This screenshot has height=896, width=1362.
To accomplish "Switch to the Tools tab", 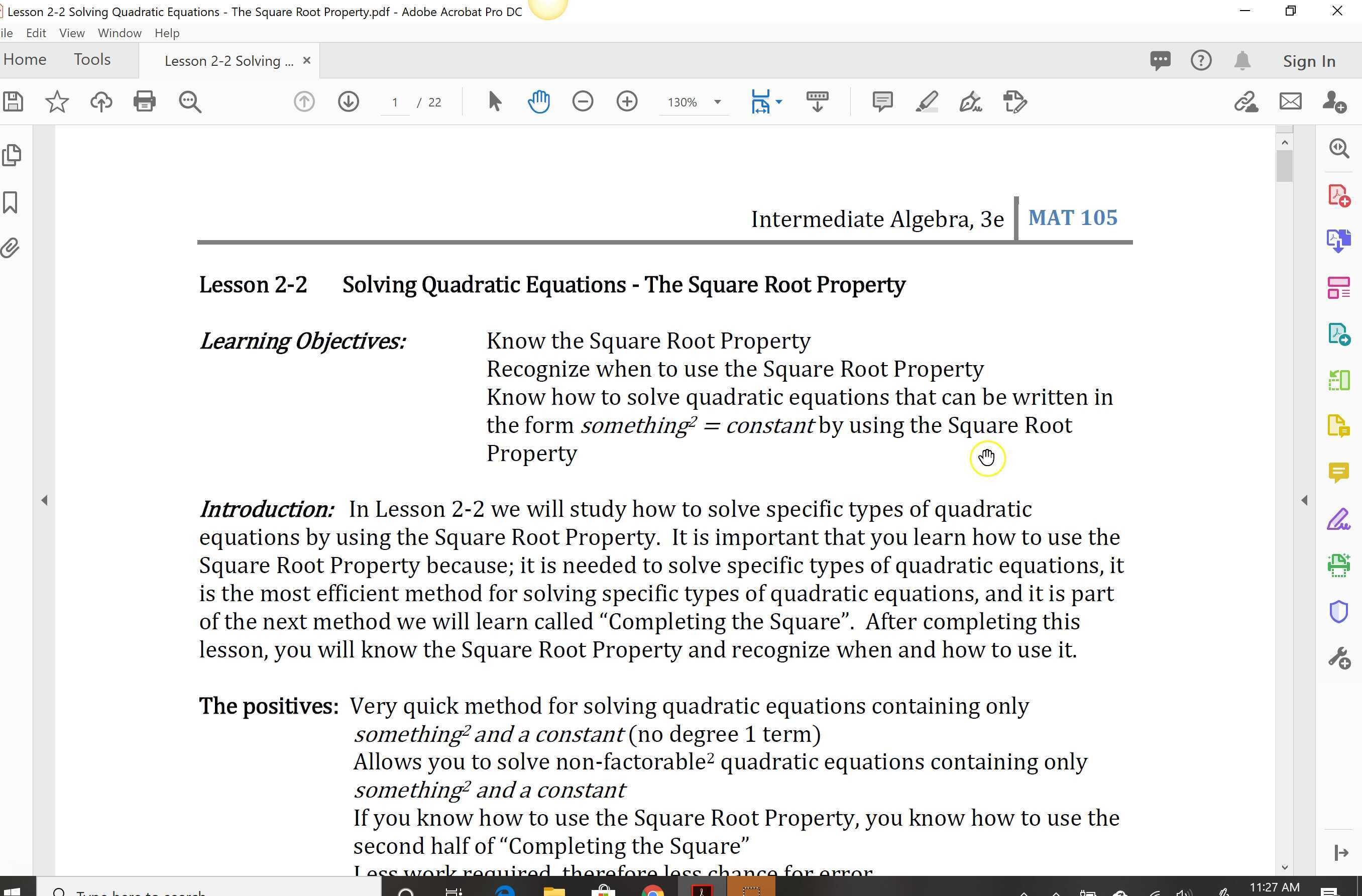I will coord(92,59).
